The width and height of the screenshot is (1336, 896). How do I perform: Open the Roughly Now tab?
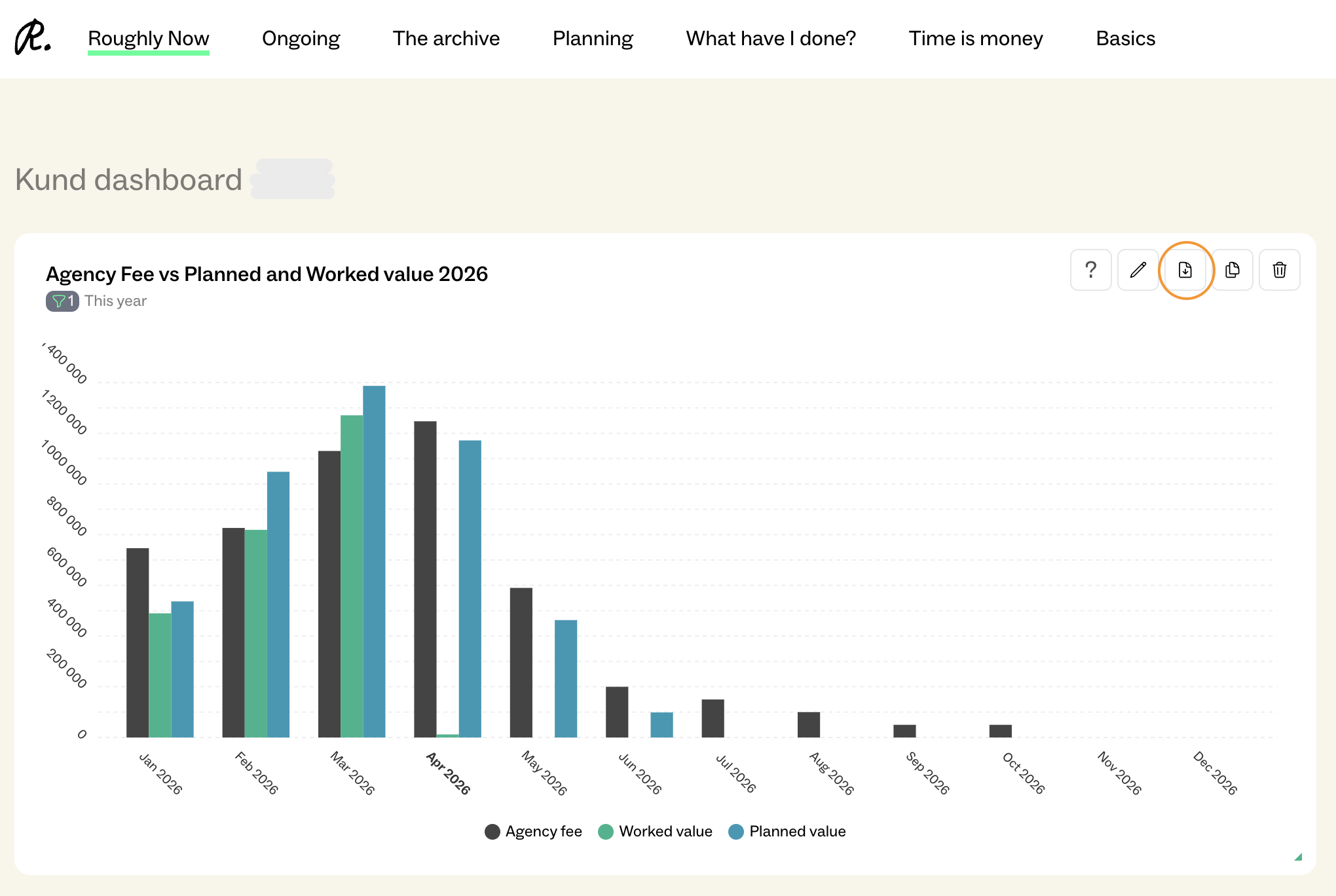point(148,39)
